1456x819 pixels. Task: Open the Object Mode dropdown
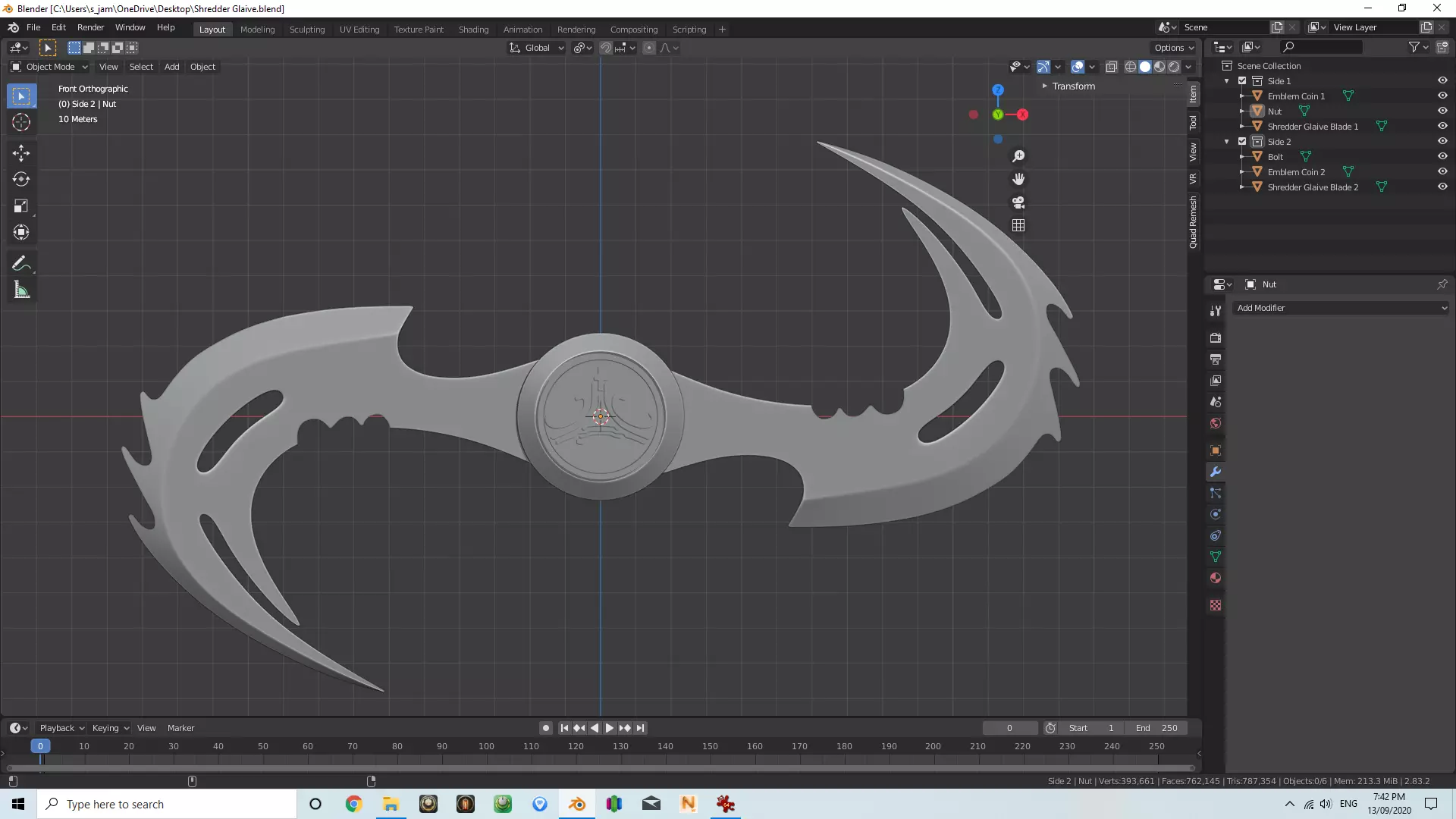(50, 67)
